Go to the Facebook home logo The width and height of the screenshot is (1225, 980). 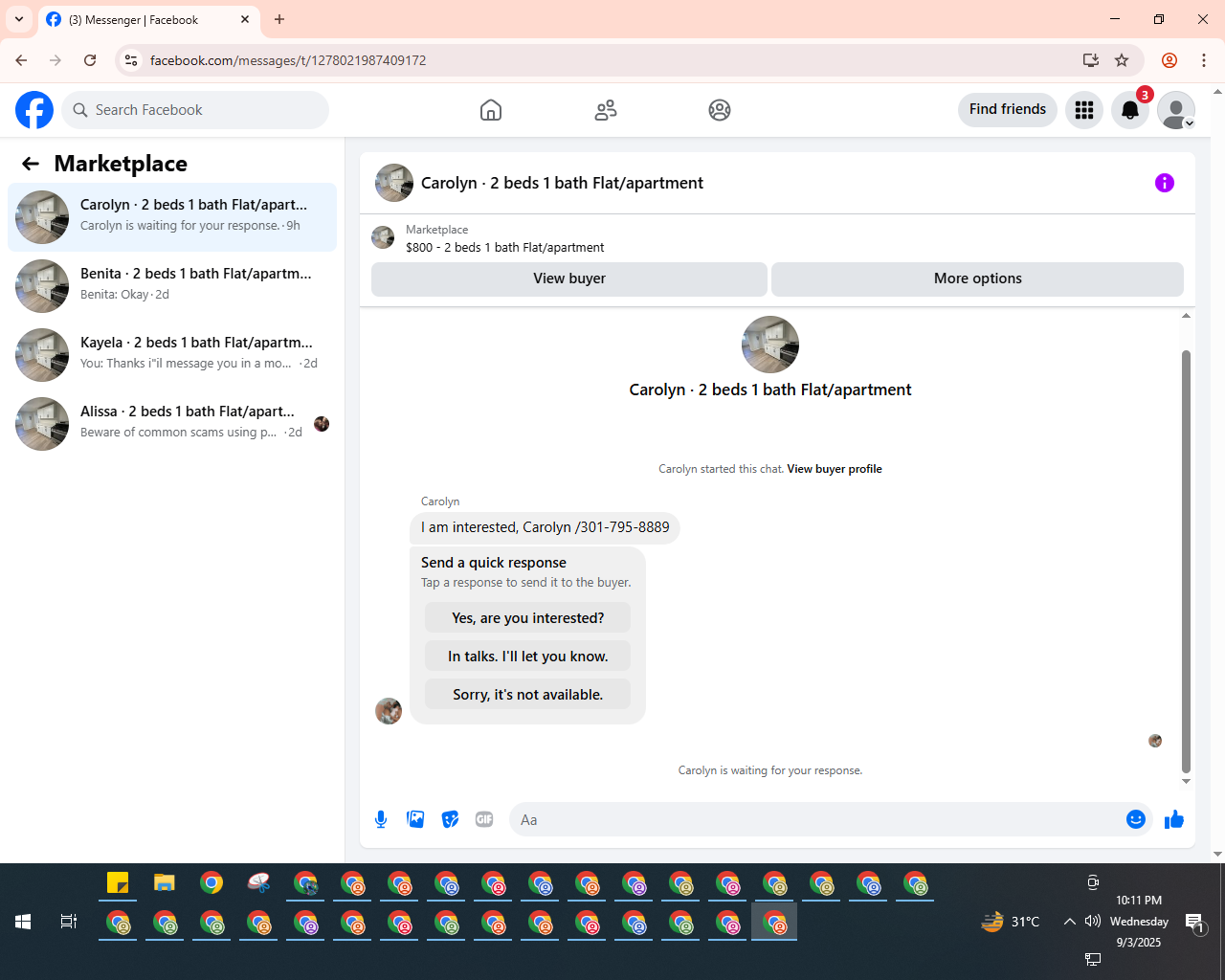34,110
